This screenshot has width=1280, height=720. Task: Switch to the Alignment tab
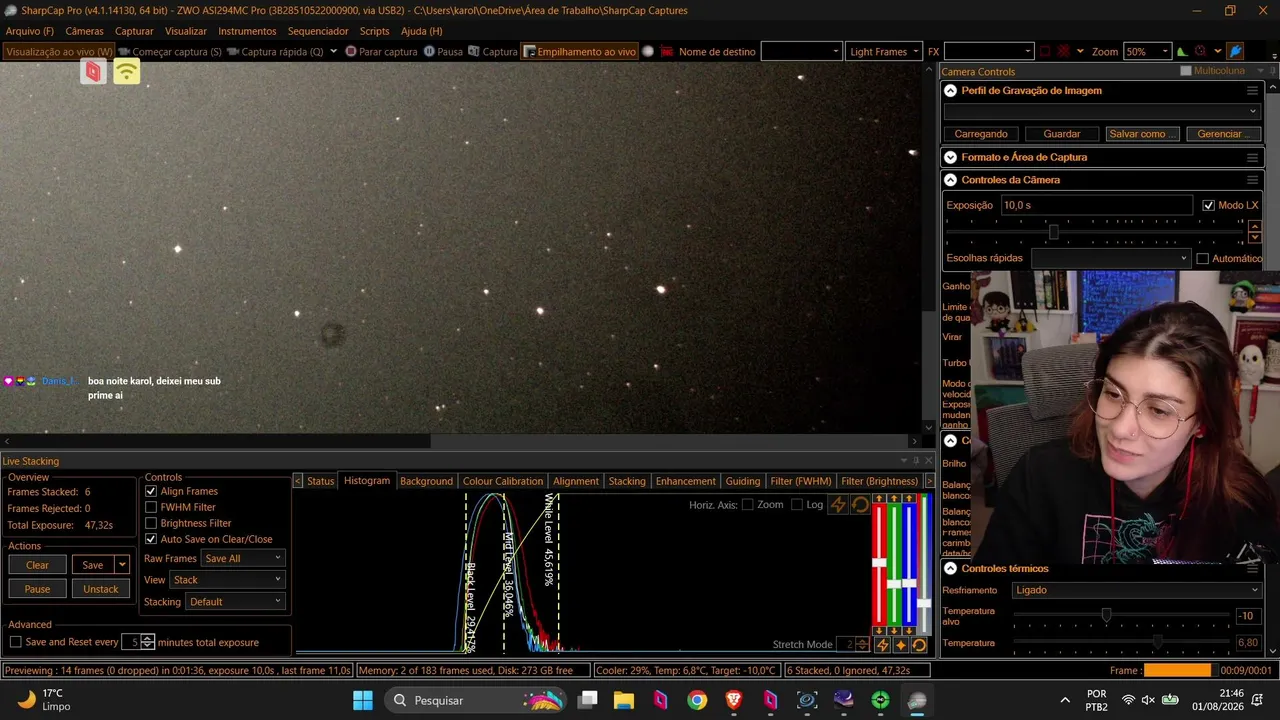[576, 481]
